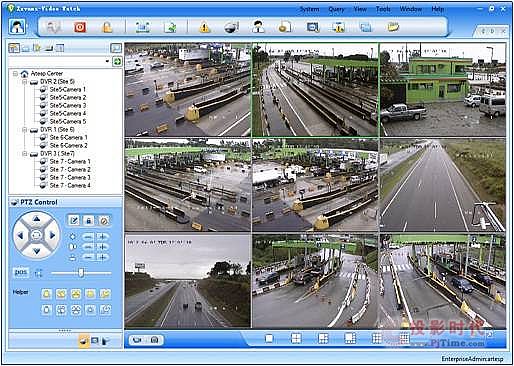The image size is (514, 366).
Task: Collapse the DVR 3 (Ste7) tree node
Action: pos(25,154)
